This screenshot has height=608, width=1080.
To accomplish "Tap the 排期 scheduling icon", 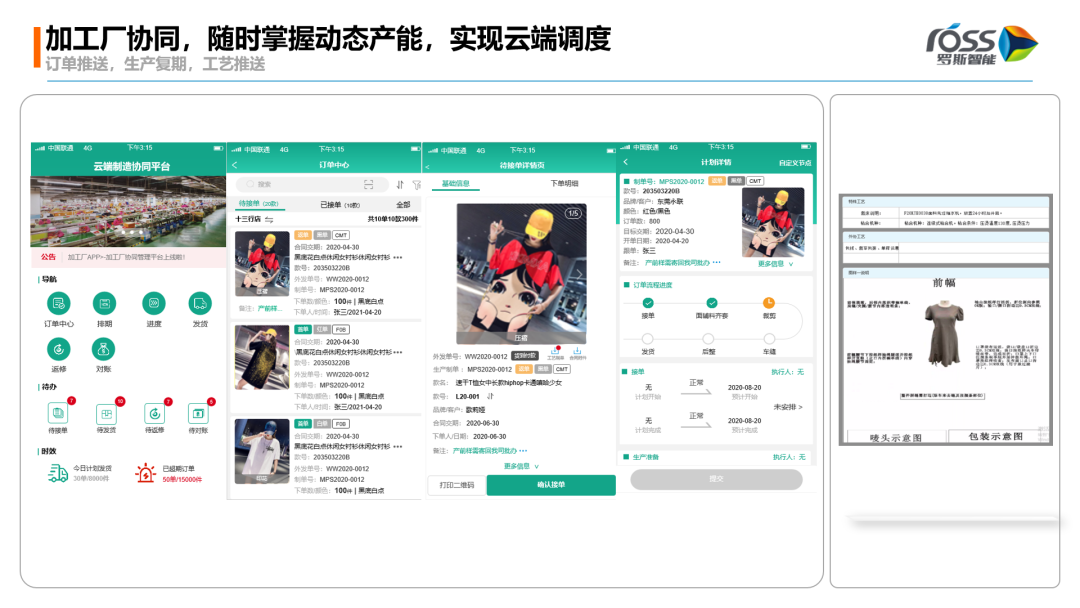I will pos(104,303).
